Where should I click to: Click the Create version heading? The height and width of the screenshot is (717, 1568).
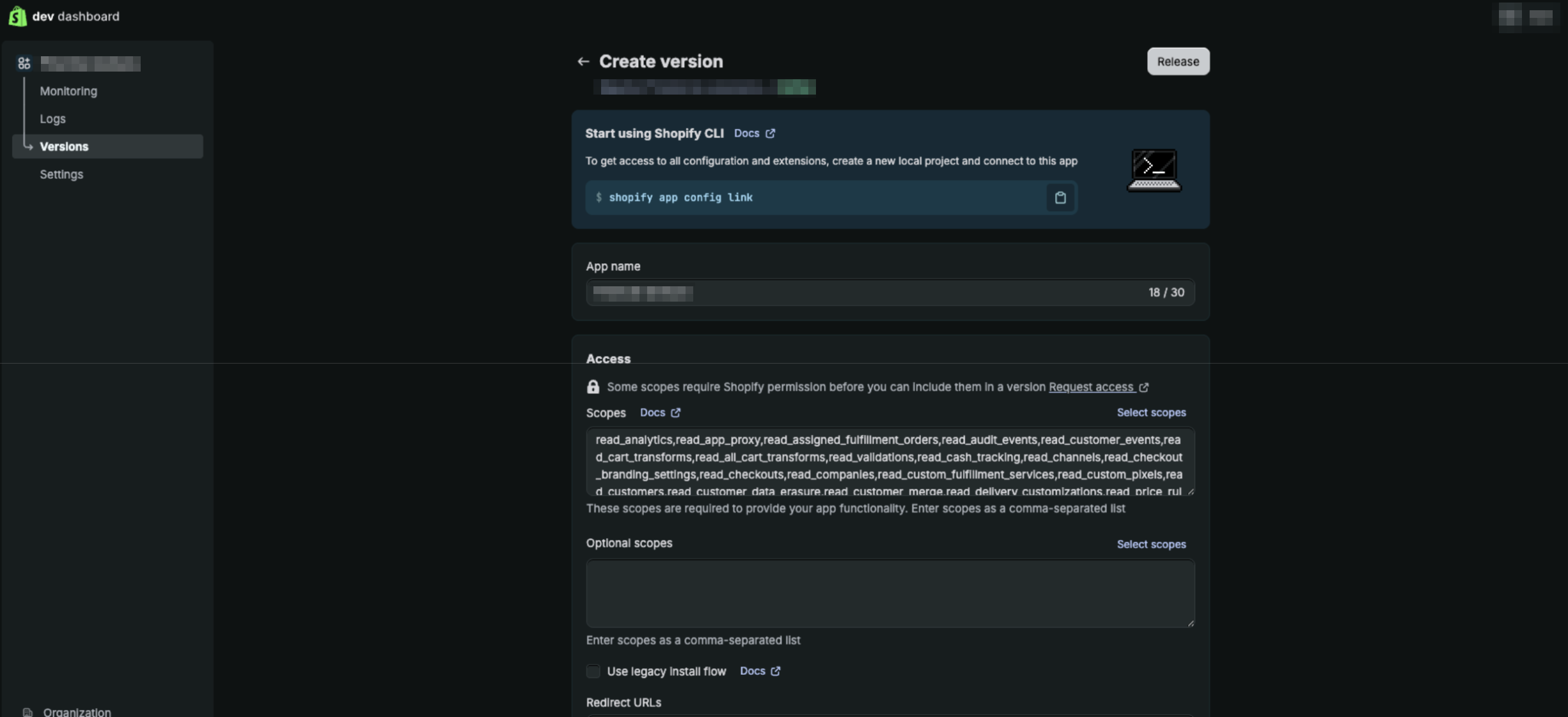(661, 61)
